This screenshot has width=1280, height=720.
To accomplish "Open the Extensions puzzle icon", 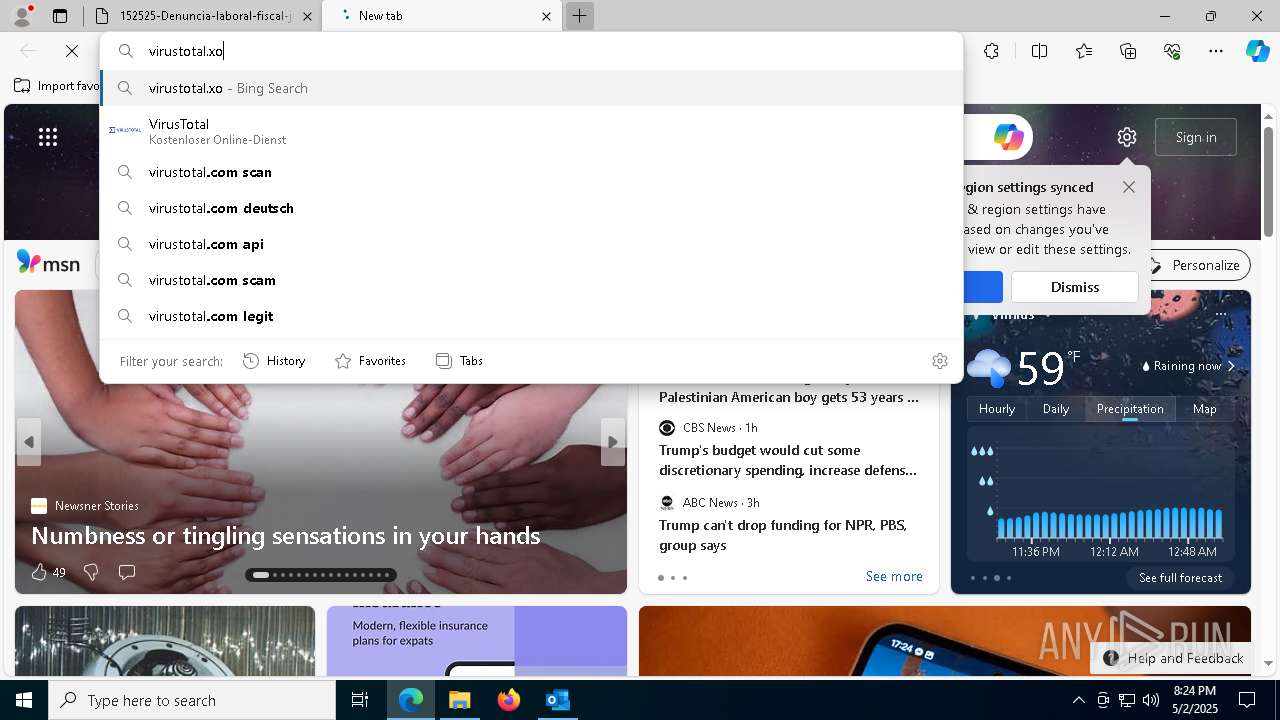I will [991, 51].
